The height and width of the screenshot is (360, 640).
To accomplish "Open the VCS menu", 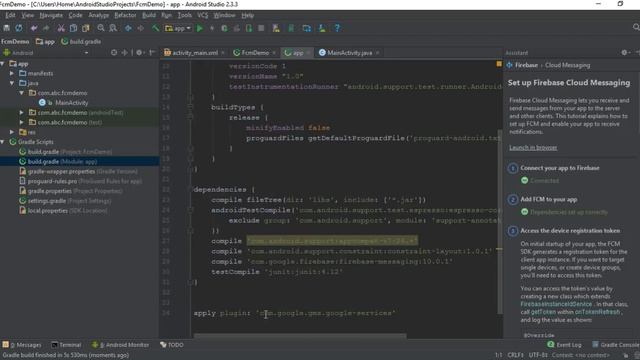I will pos(202,15).
